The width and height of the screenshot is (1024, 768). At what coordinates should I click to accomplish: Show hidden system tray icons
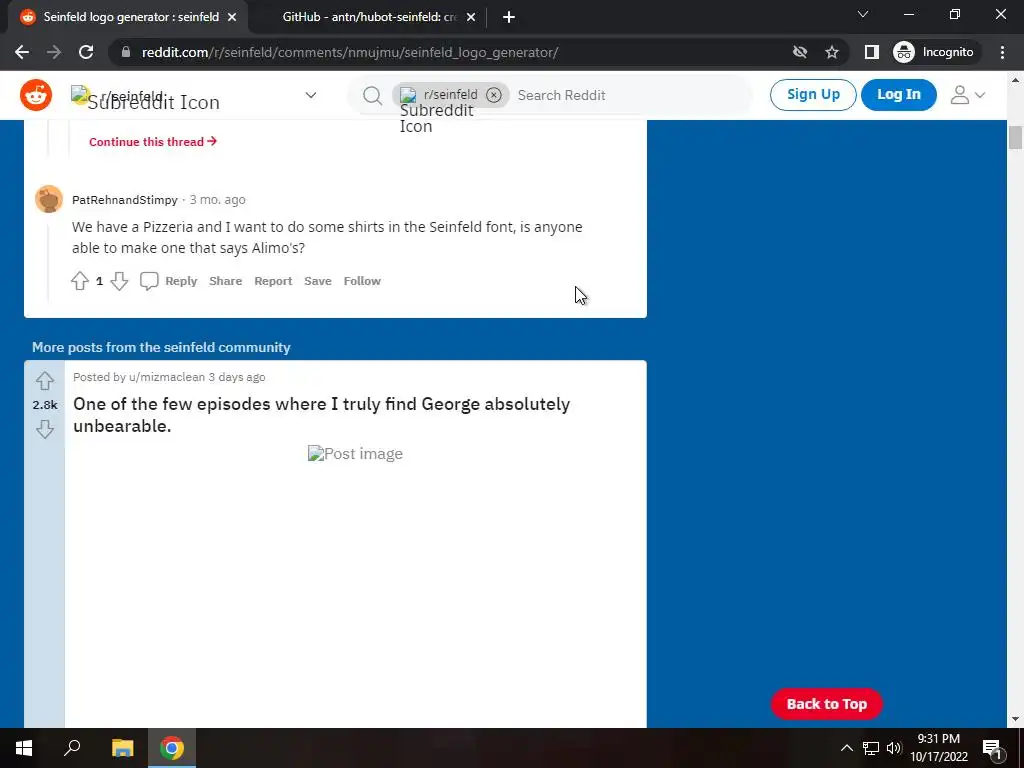coord(846,748)
